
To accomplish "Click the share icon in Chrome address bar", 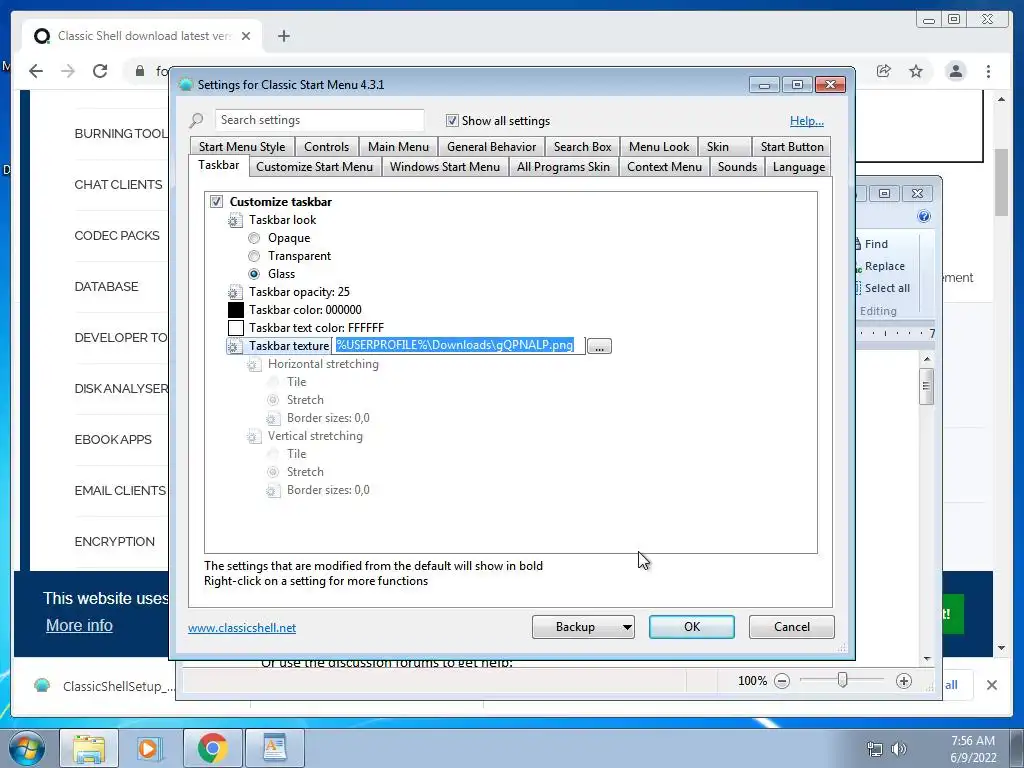I will point(884,71).
